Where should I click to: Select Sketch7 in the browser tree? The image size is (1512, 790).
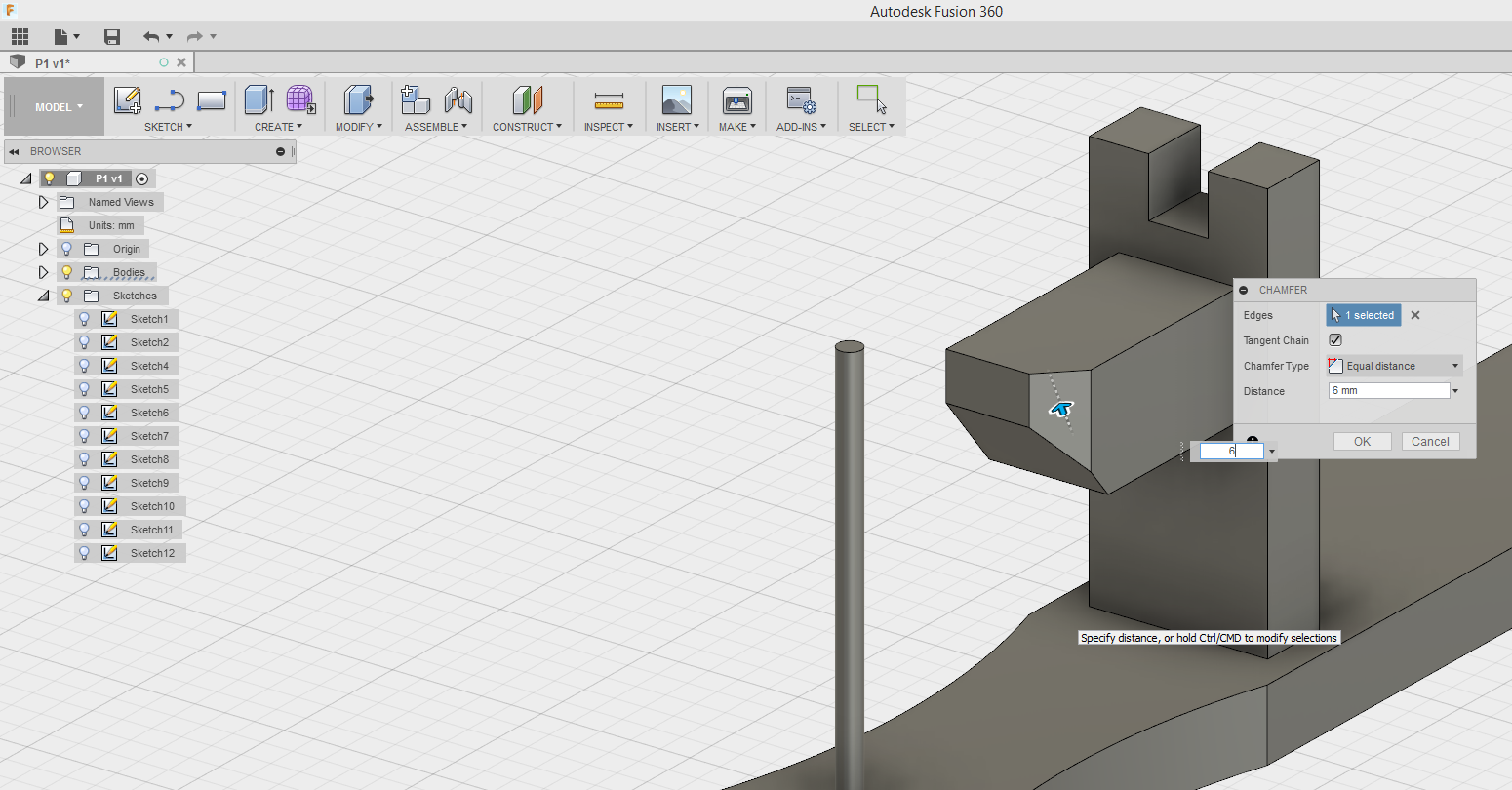(149, 437)
